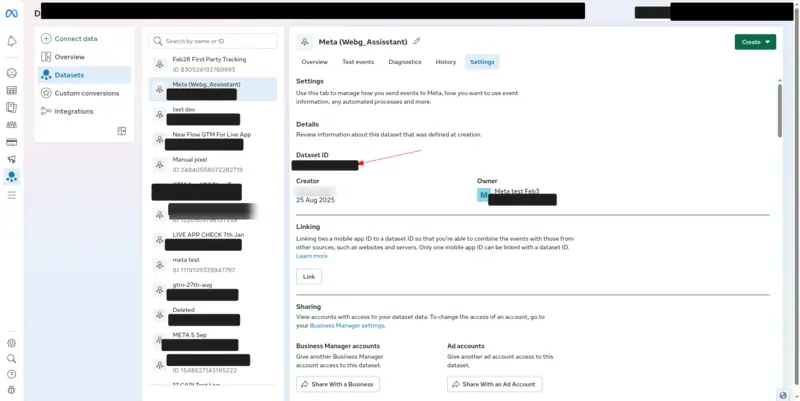The height and width of the screenshot is (401, 800).
Task: Select the Feb28 First Party Tracking dataset
Action: point(213,64)
